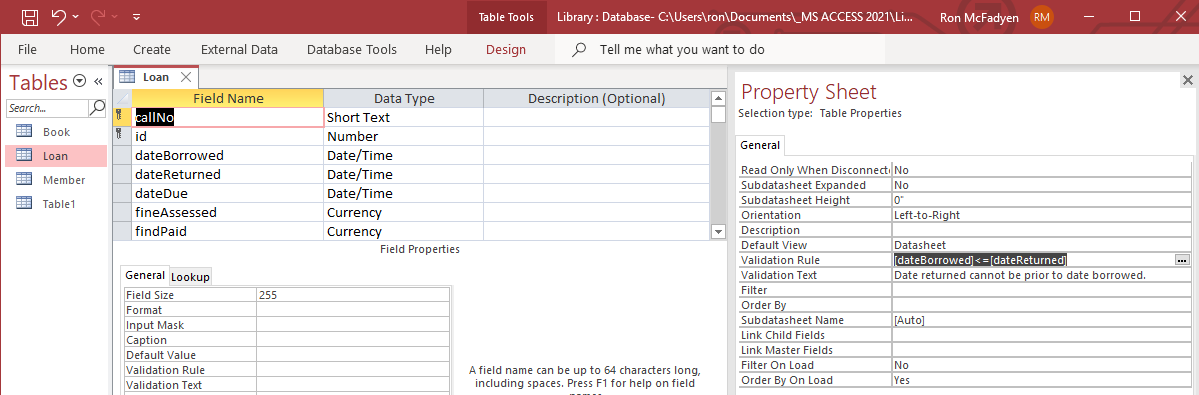Select the Loan document tab
This screenshot has height=395, width=1199.
(x=156, y=77)
